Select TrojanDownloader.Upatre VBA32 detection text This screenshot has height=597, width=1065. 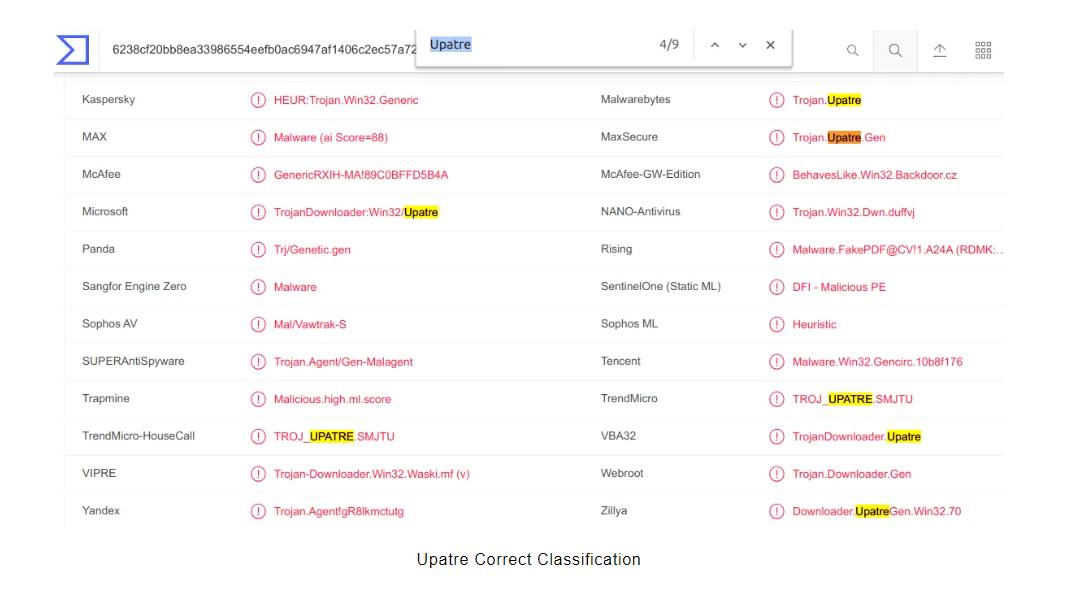click(856, 436)
